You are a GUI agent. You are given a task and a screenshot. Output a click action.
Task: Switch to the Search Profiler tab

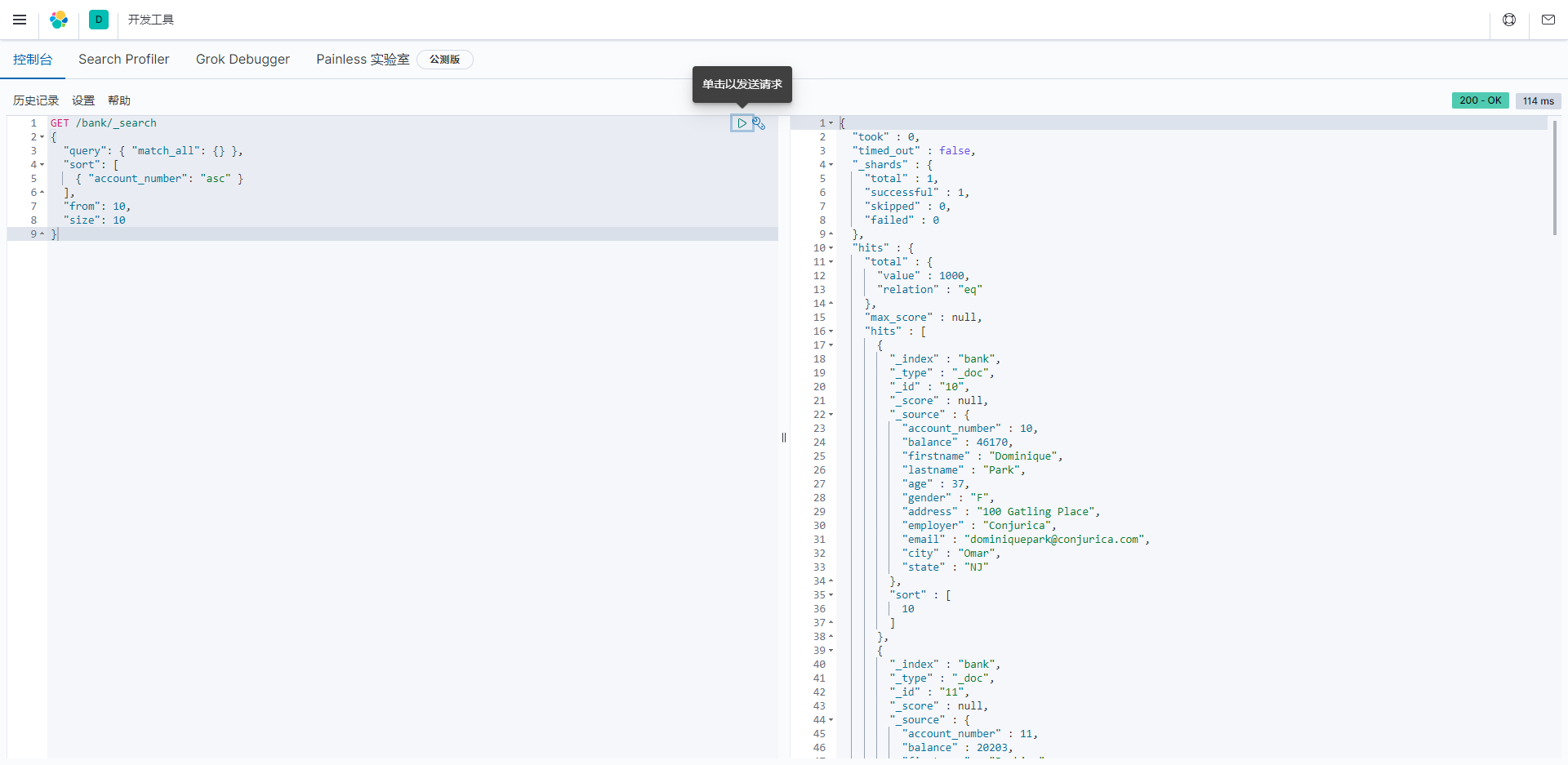click(123, 60)
